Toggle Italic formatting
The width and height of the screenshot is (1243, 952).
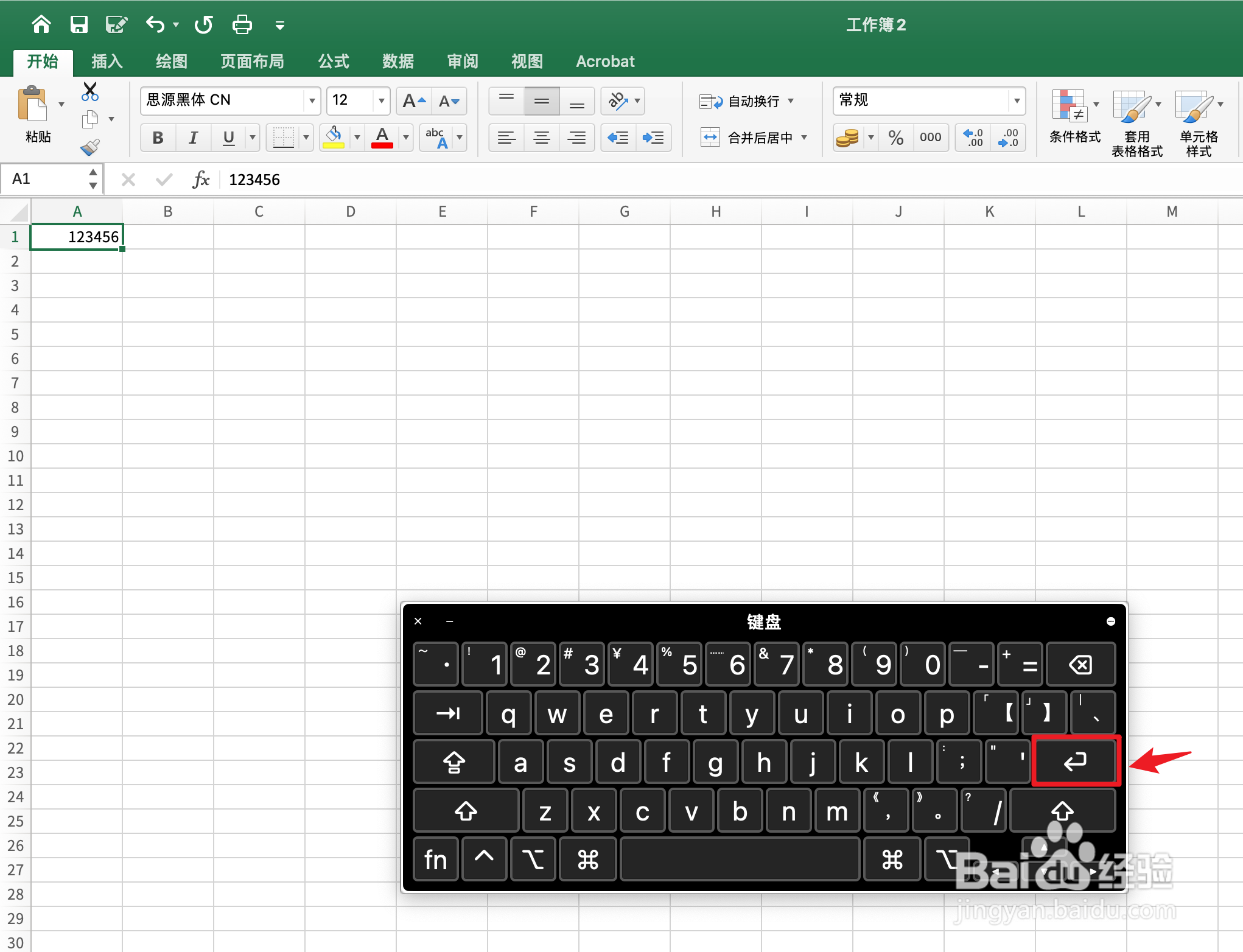194,138
